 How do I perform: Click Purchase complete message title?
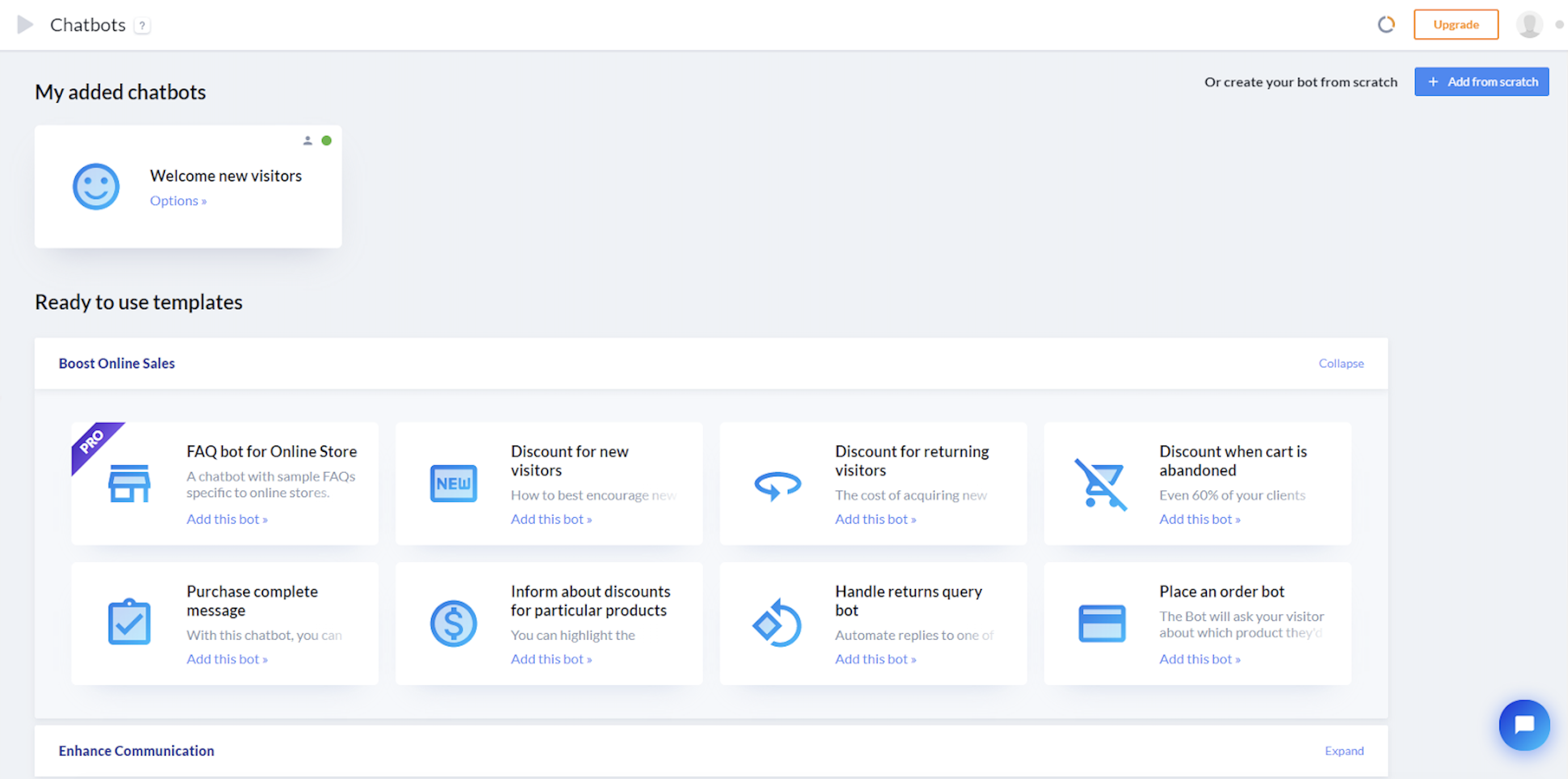[x=252, y=600]
